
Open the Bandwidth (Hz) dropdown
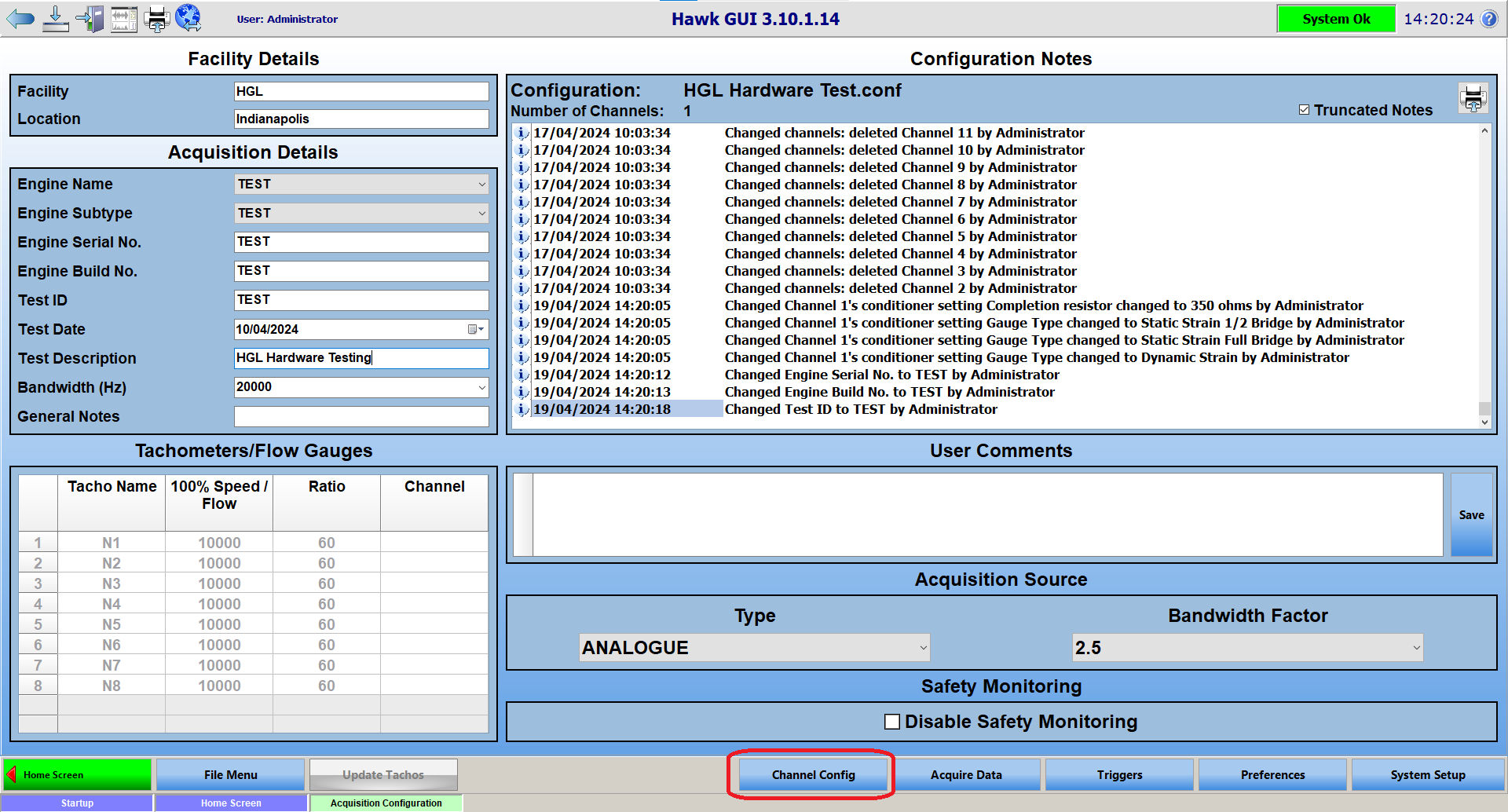click(481, 387)
